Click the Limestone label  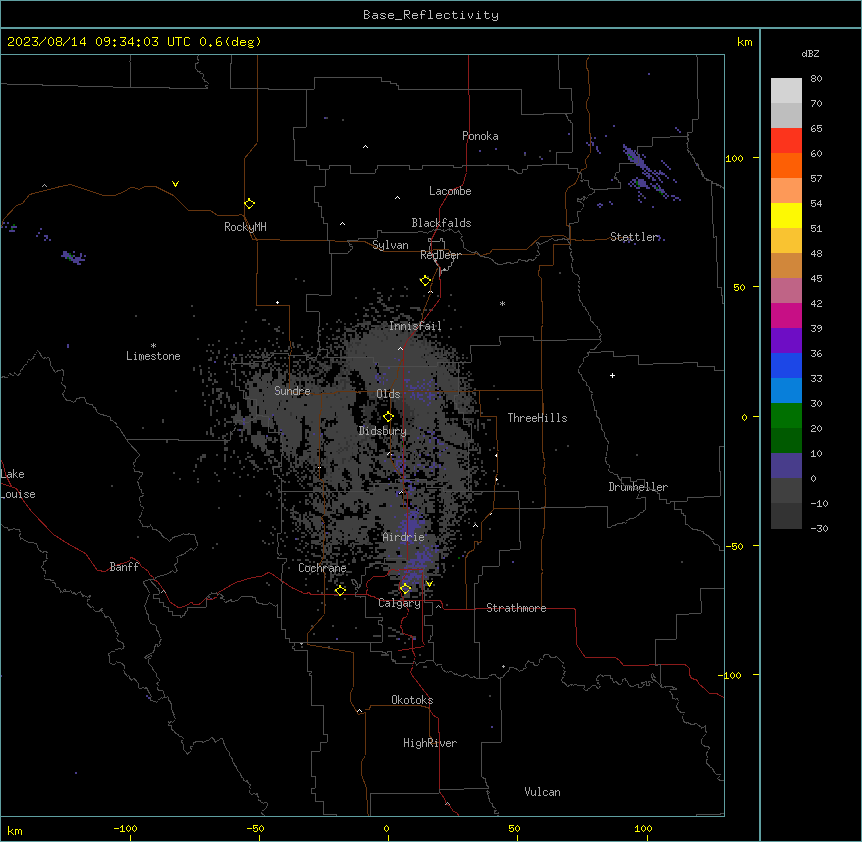click(x=153, y=356)
